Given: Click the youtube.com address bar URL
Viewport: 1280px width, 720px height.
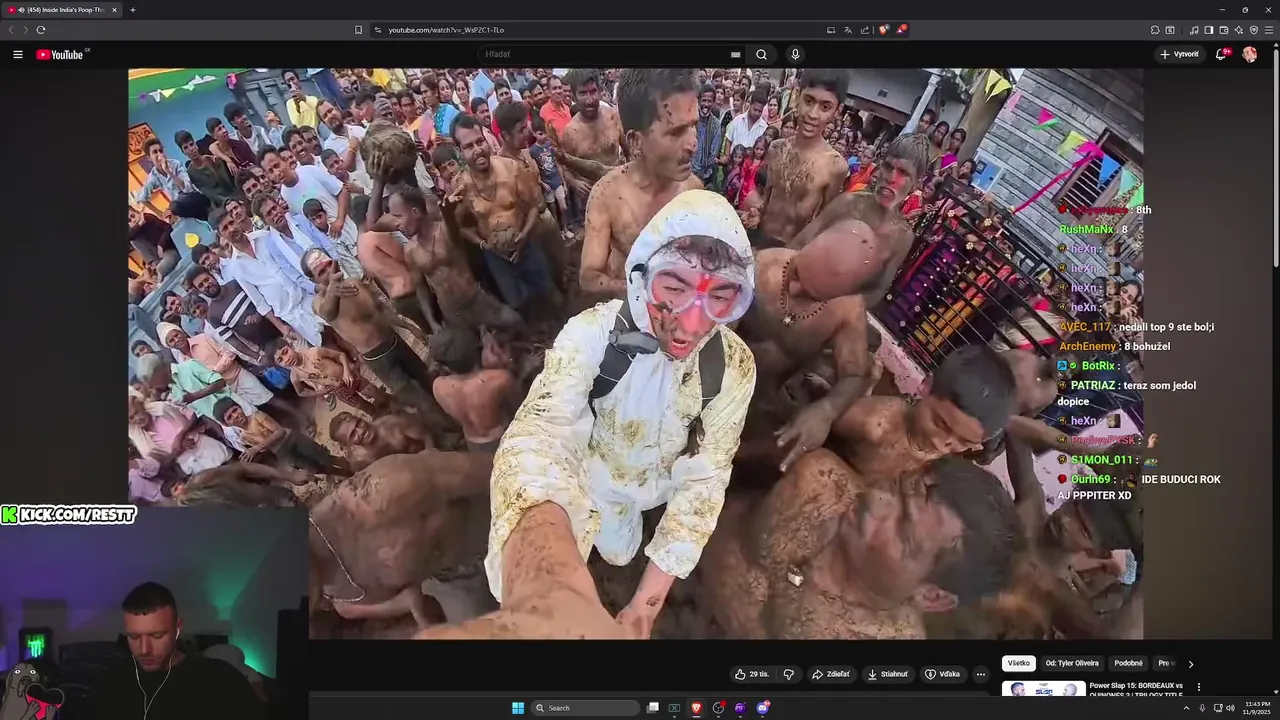Looking at the screenshot, I should 446,30.
